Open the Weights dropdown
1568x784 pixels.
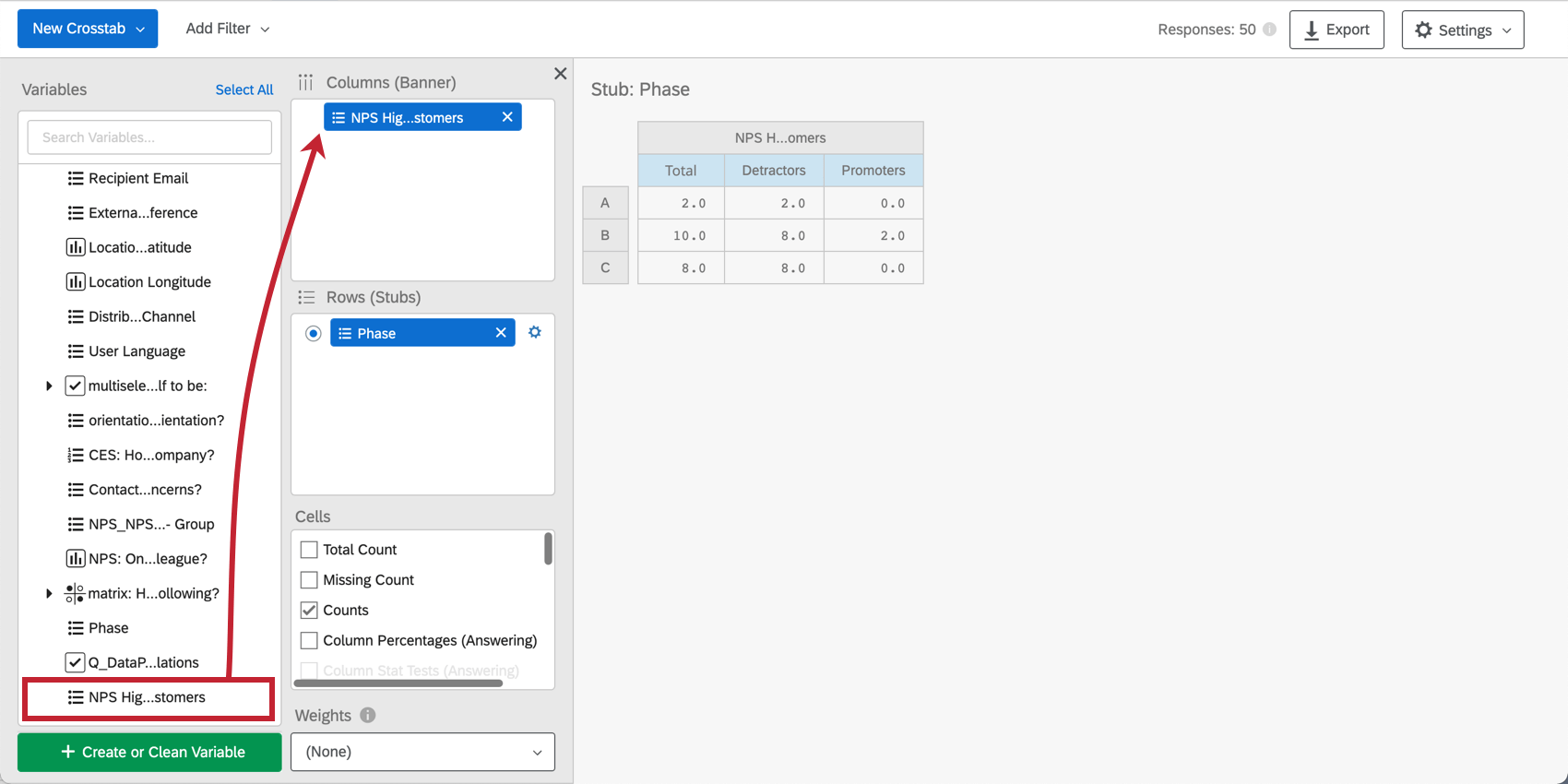[x=422, y=752]
